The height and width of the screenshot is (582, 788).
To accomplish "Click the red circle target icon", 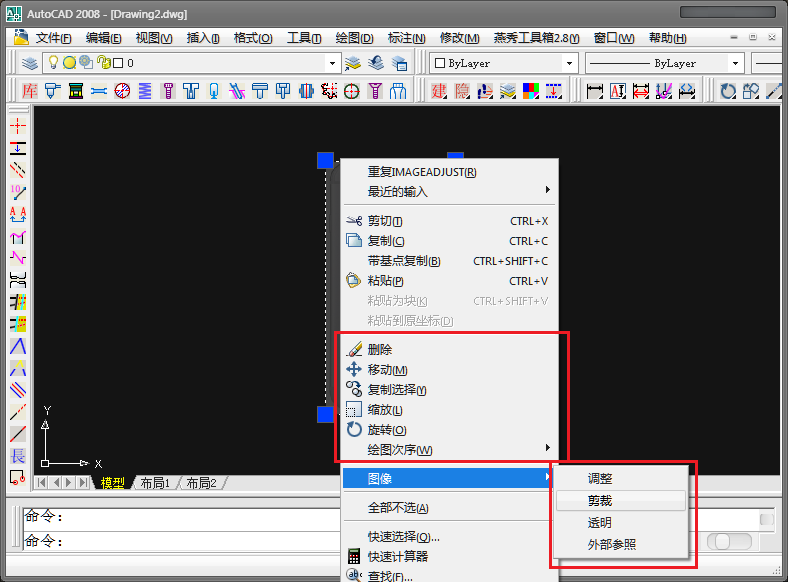I will click(x=352, y=91).
